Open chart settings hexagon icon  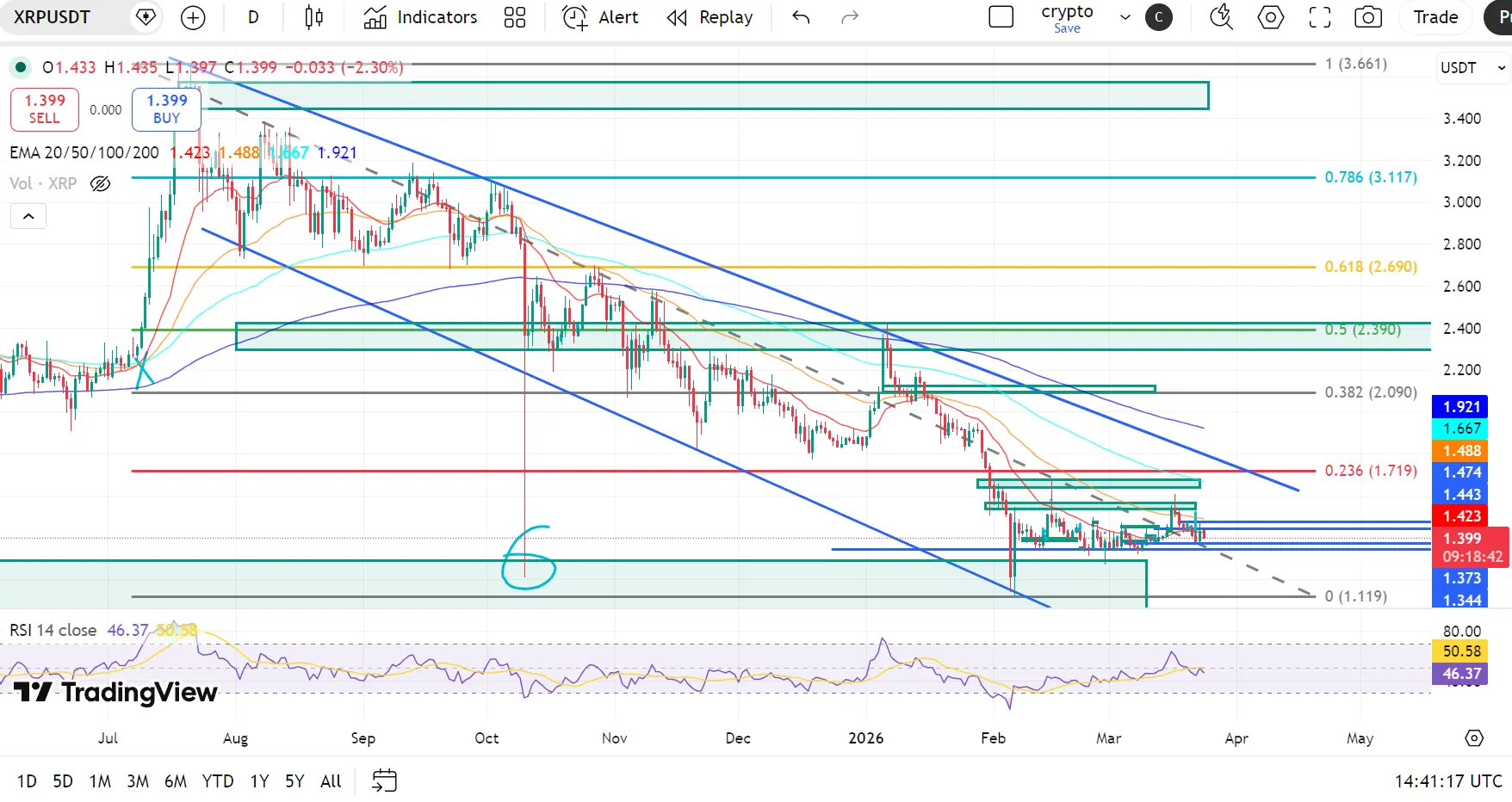(1271, 17)
